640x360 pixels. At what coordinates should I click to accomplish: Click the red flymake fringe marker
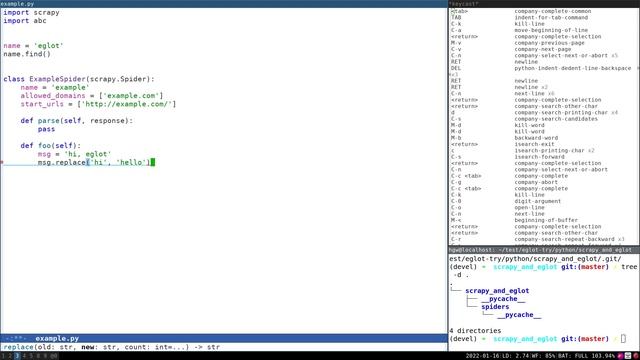click(x=2, y=162)
